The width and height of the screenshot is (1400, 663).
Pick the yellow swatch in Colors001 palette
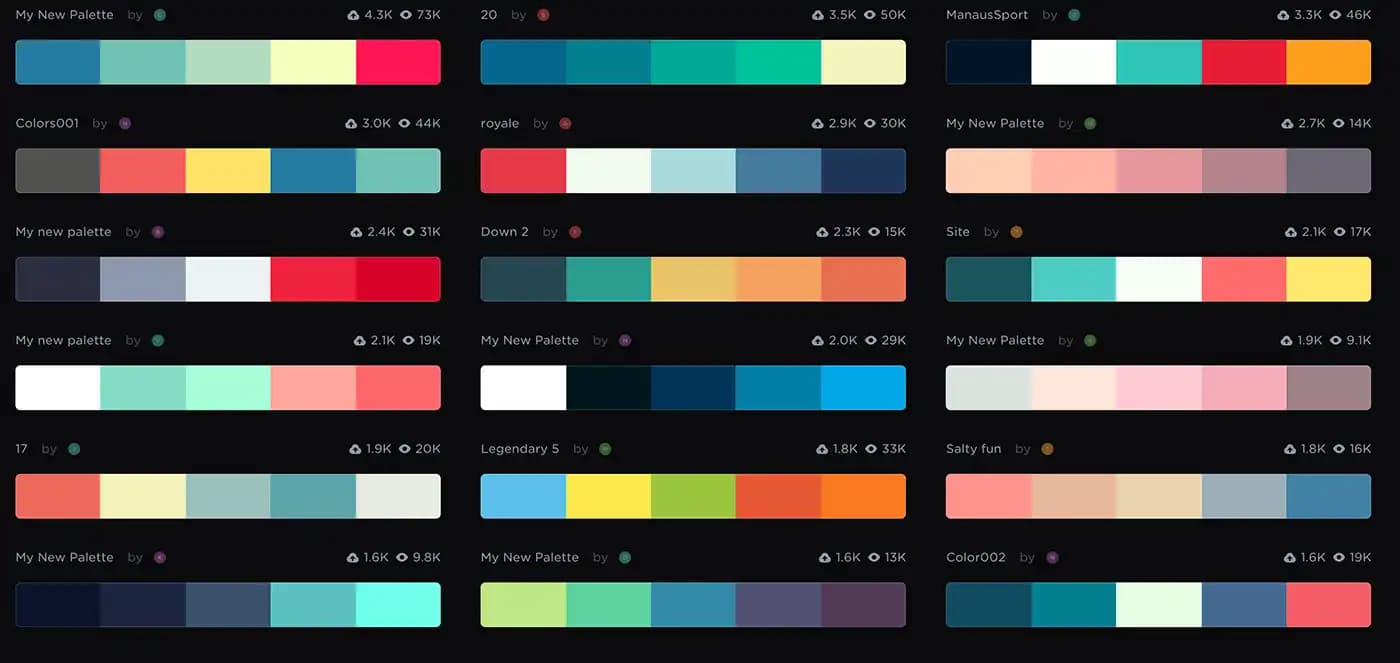[228, 171]
